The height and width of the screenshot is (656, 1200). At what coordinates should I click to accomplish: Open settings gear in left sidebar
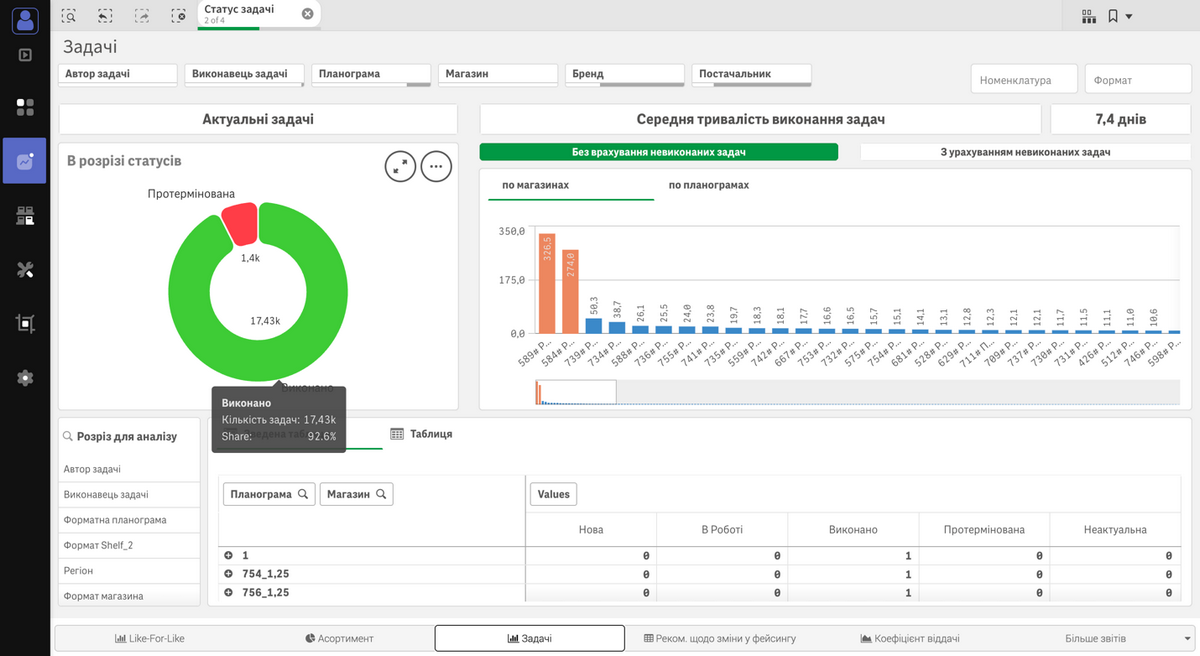[25, 378]
